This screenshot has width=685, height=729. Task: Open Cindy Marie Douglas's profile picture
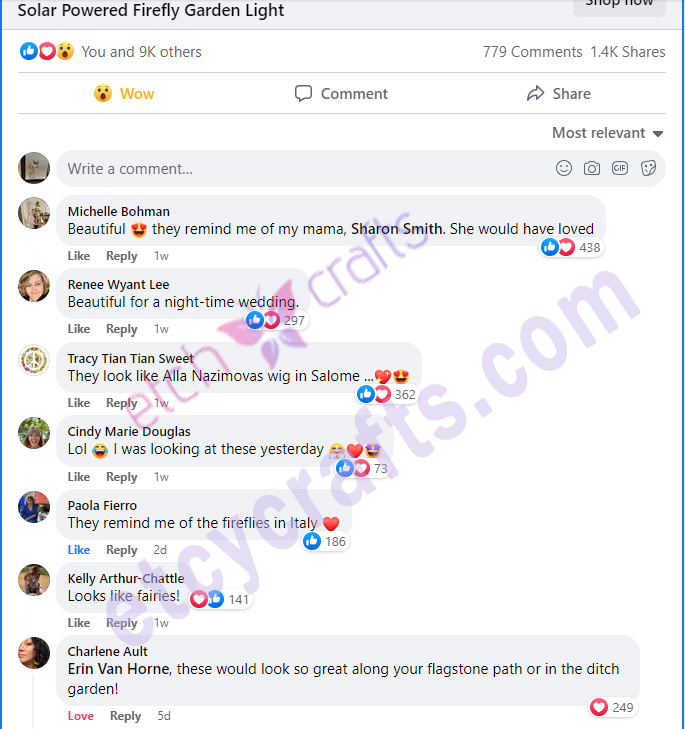click(33, 433)
